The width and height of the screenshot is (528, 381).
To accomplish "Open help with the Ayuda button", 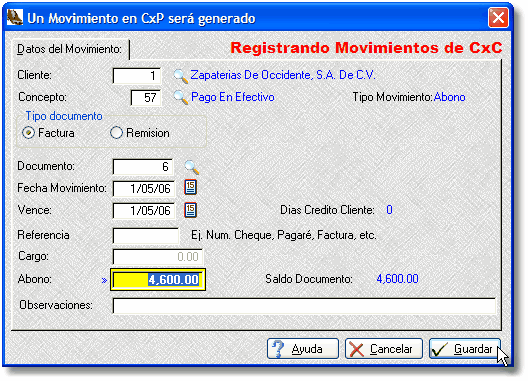I will pyautogui.click(x=303, y=349).
